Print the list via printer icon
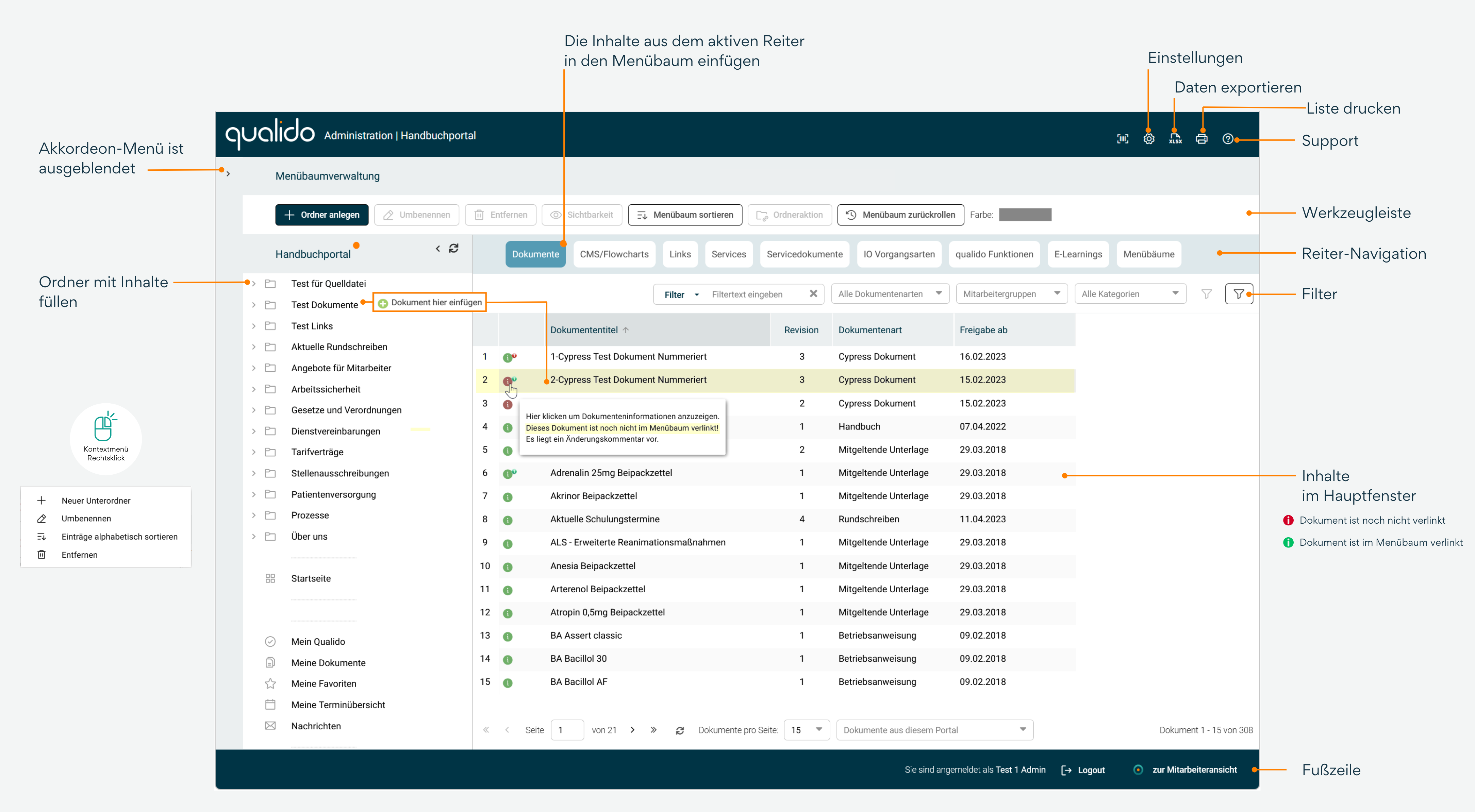 point(1201,139)
